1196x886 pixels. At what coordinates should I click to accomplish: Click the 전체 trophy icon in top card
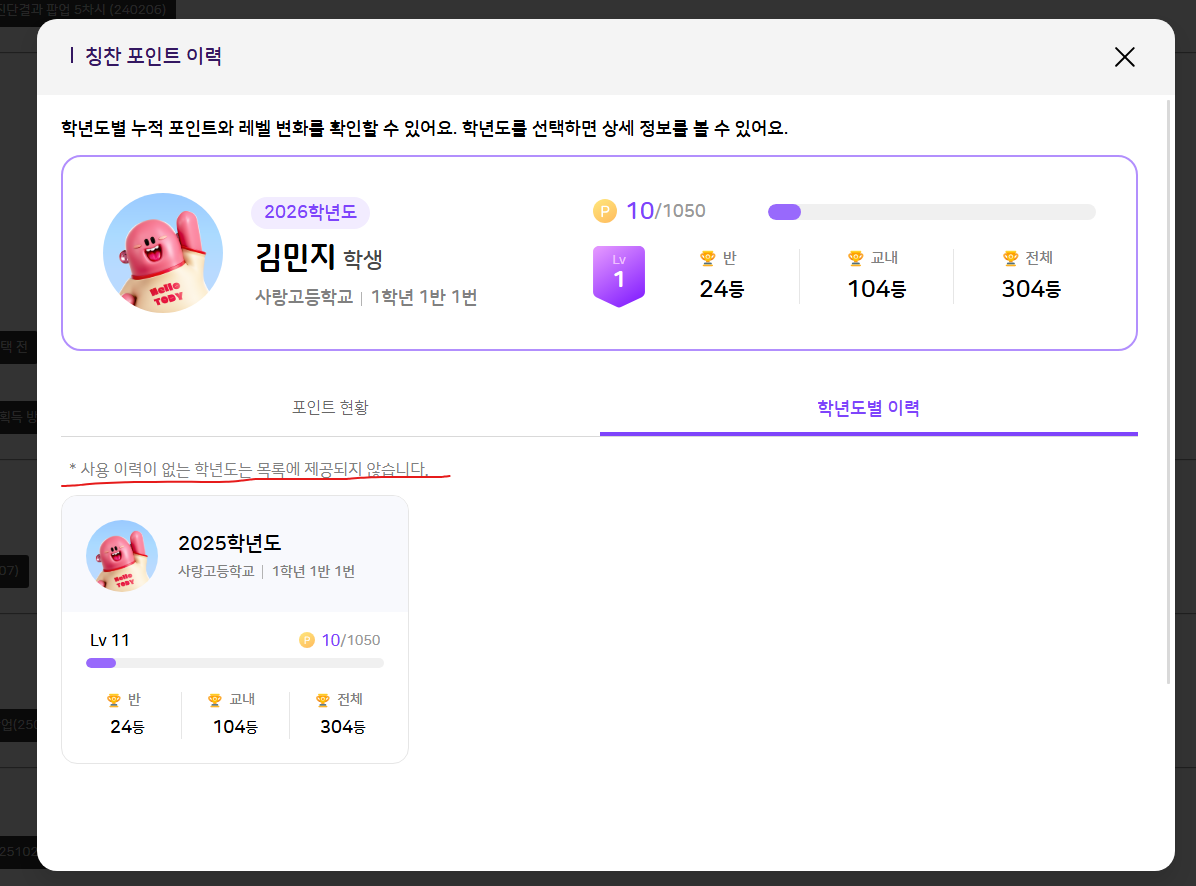point(1010,258)
